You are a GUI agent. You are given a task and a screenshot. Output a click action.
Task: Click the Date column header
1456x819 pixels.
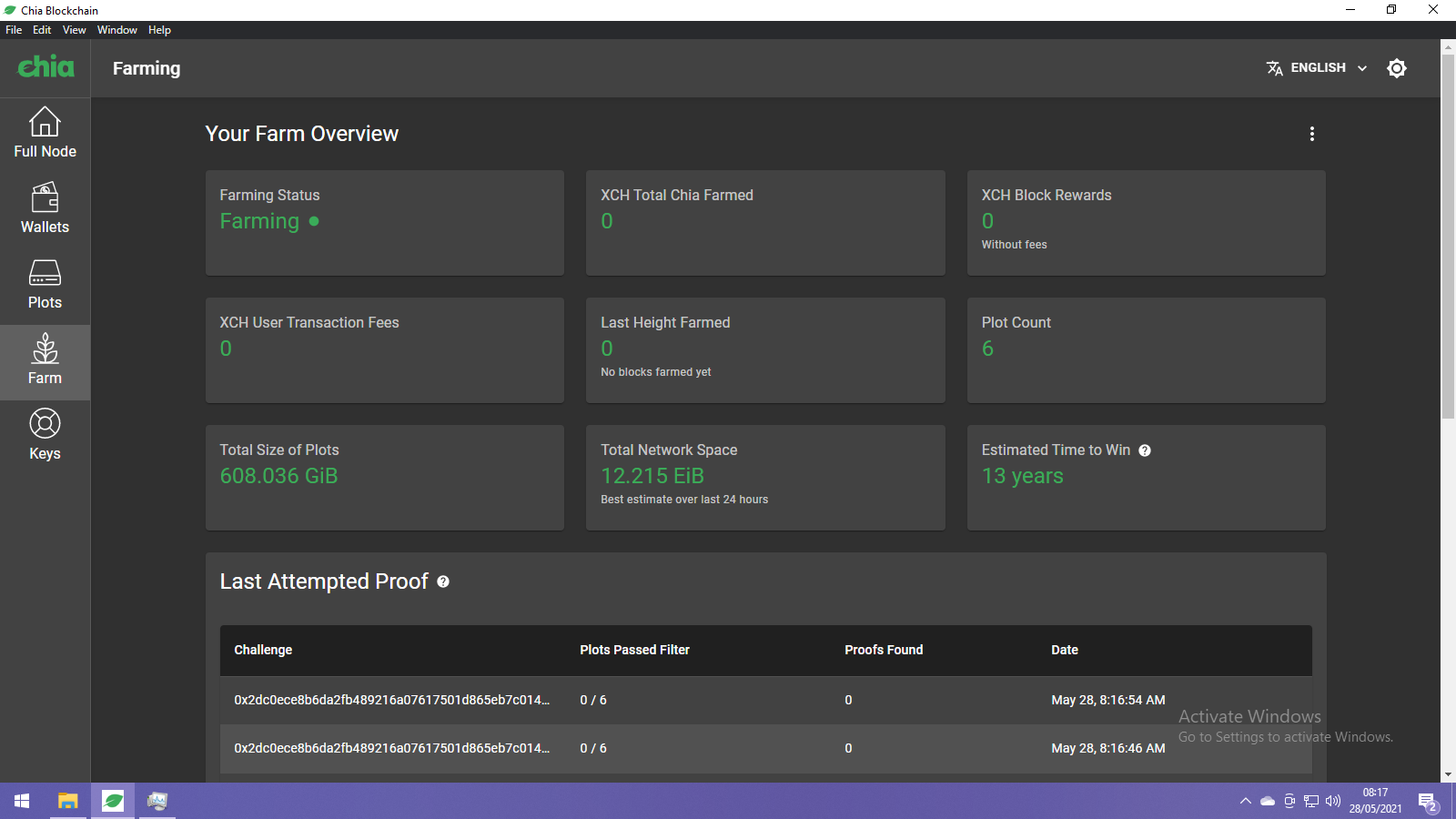pyautogui.click(x=1065, y=650)
